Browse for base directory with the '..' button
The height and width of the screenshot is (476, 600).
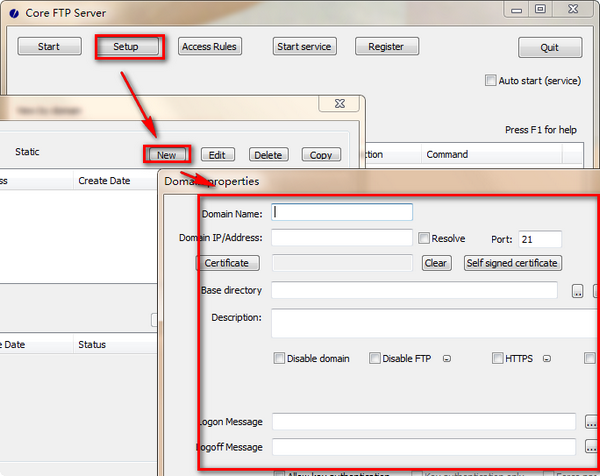577,291
